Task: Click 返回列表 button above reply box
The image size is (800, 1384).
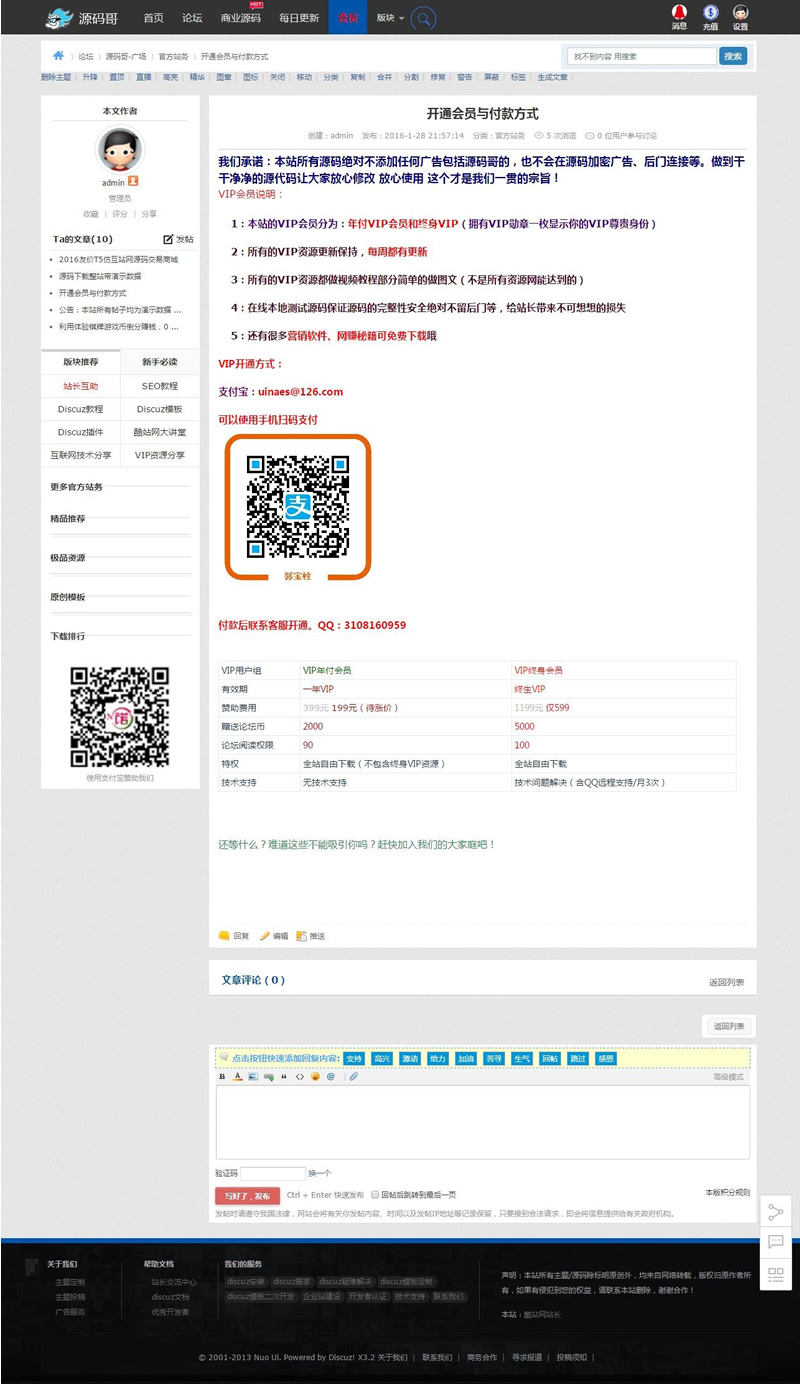Action: pyautogui.click(x=729, y=1026)
